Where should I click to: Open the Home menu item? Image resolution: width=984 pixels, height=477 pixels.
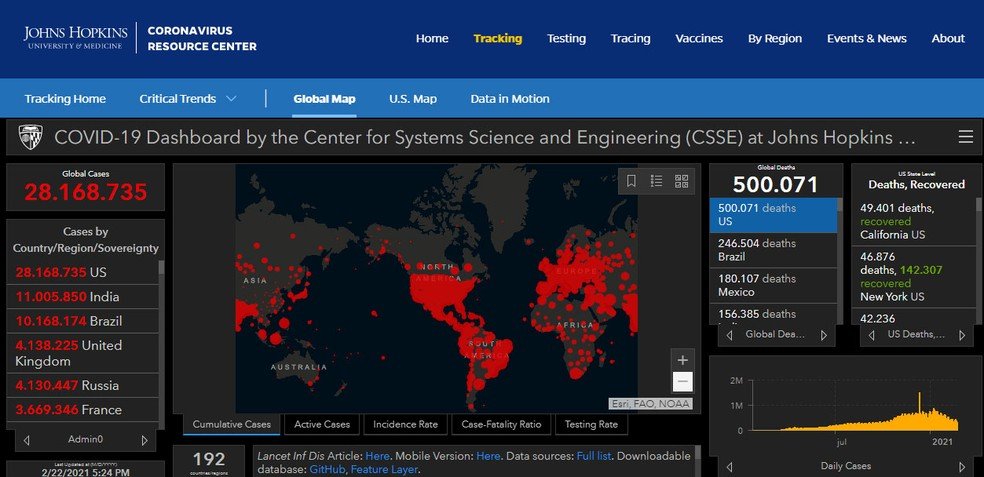coord(432,38)
